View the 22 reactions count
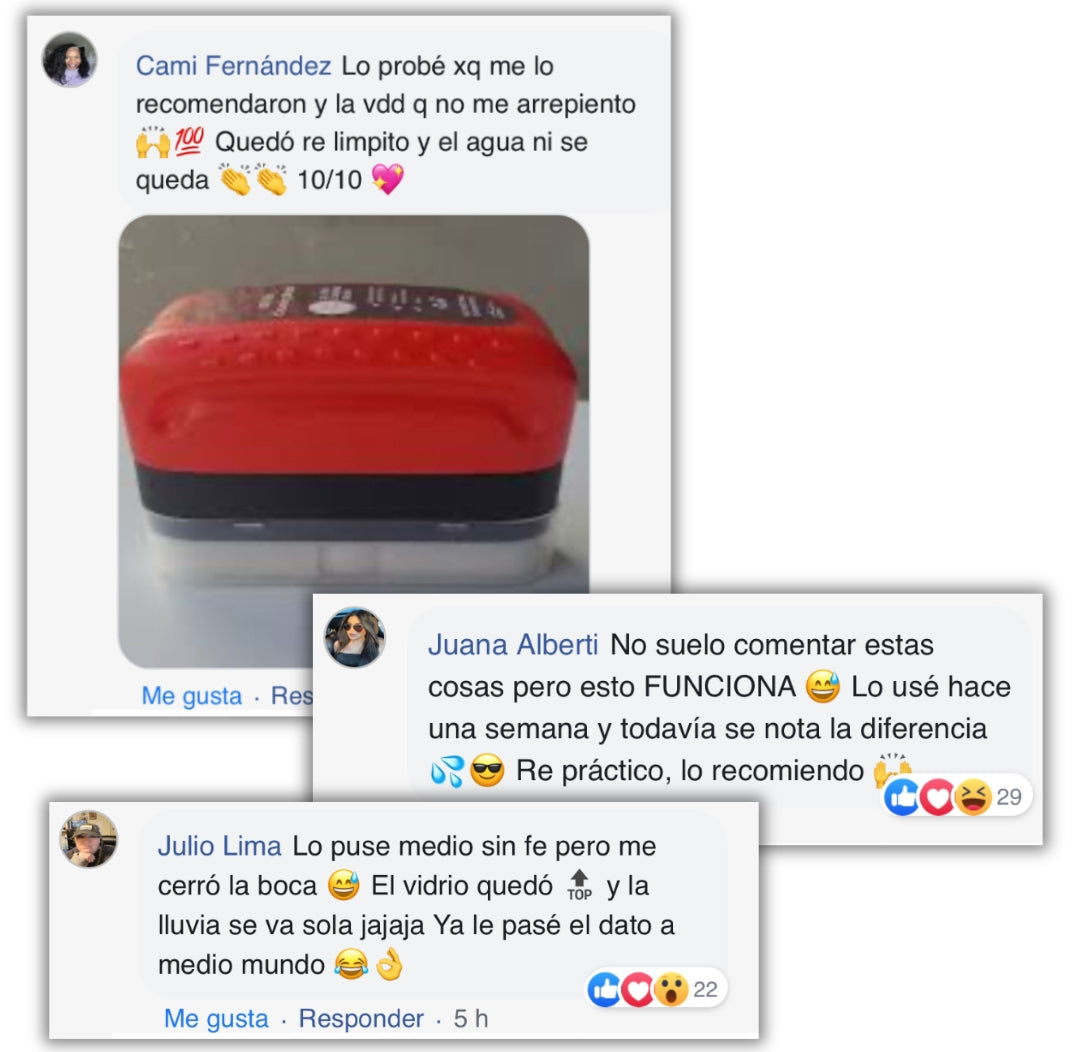The image size is (1080, 1052). 705,989
